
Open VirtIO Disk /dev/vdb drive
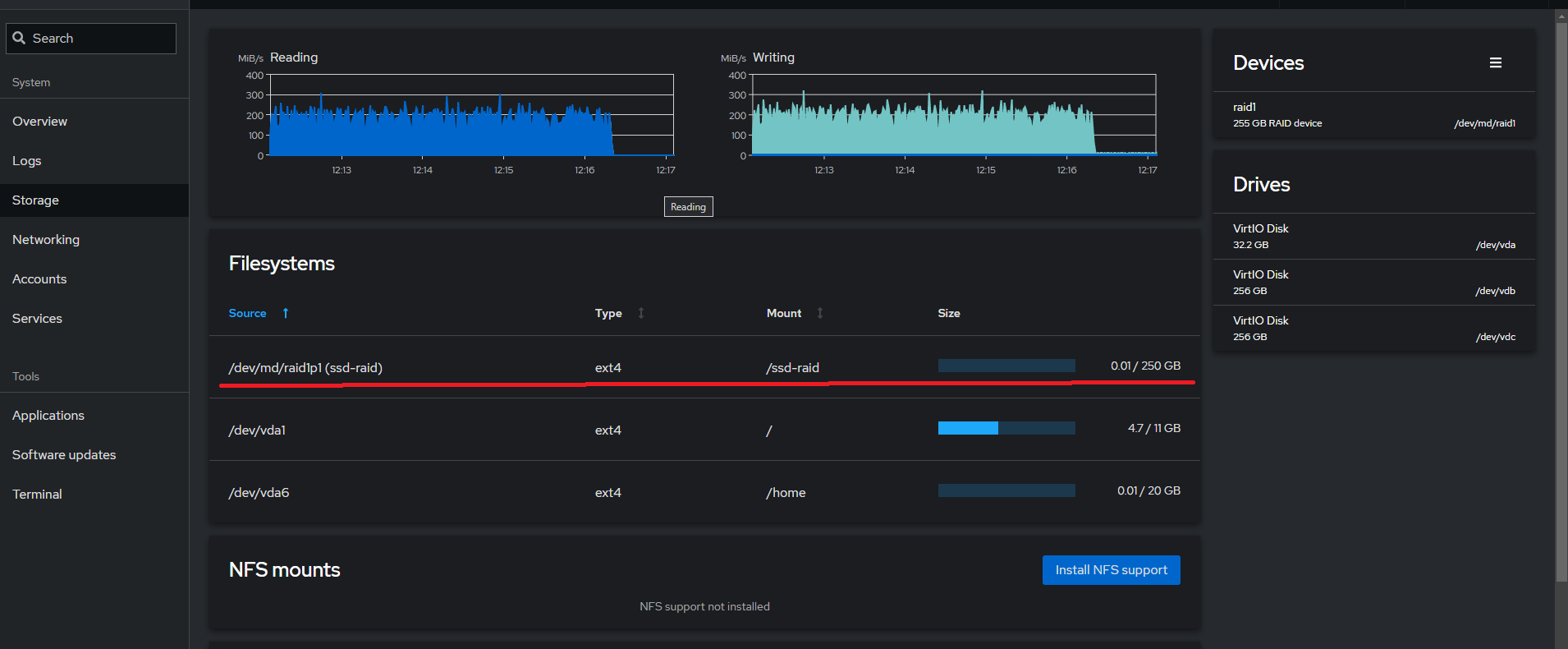[1373, 283]
